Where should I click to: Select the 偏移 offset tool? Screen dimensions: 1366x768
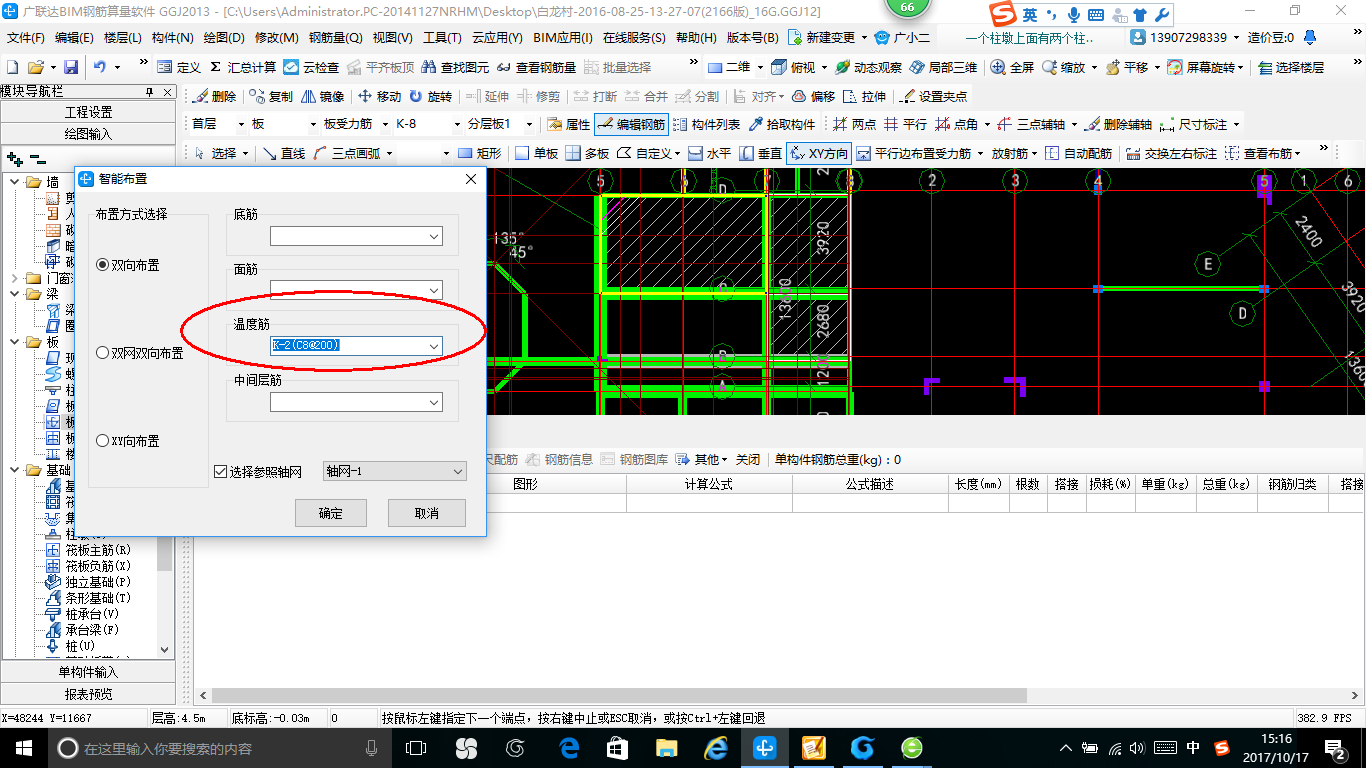point(813,96)
